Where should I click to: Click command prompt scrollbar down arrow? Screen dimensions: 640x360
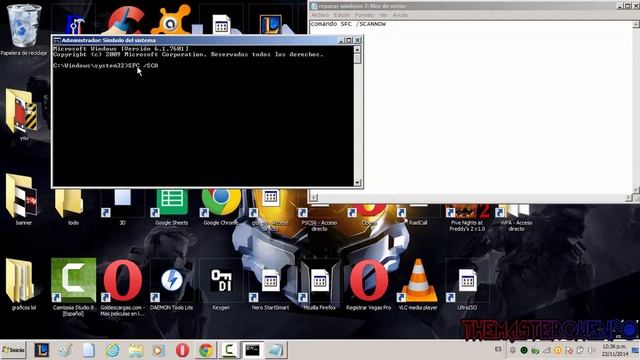357,183
